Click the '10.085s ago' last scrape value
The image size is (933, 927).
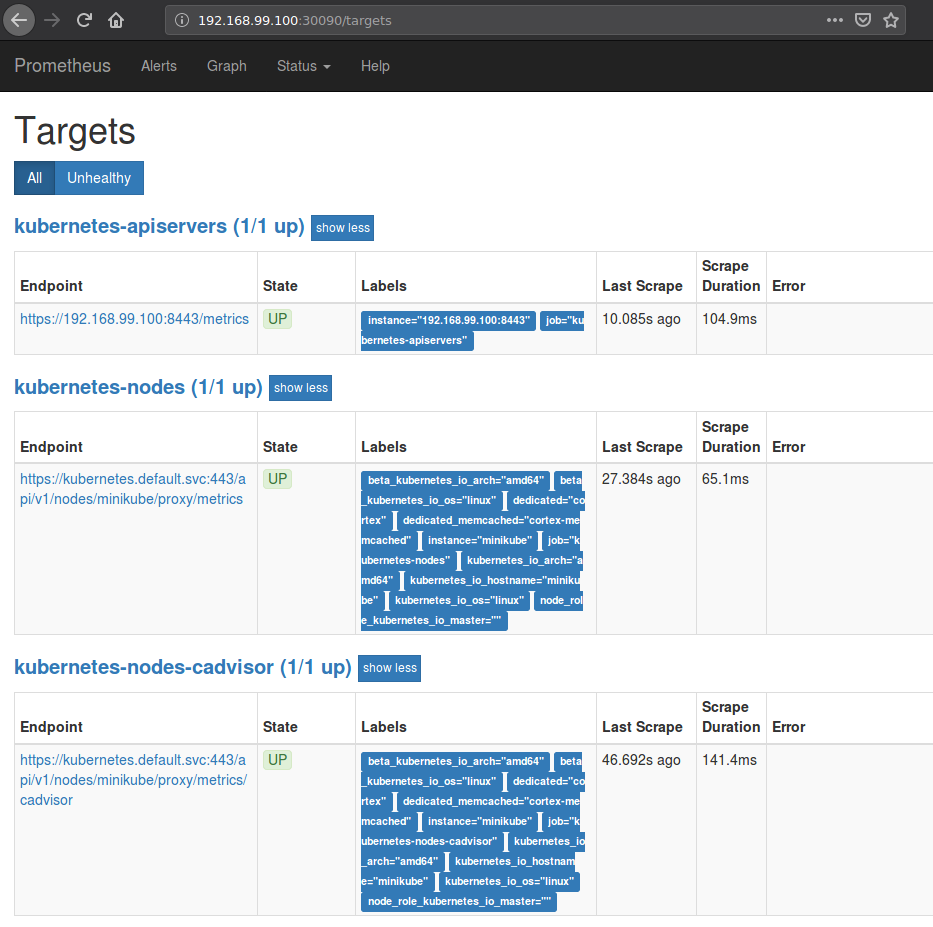coord(641,319)
